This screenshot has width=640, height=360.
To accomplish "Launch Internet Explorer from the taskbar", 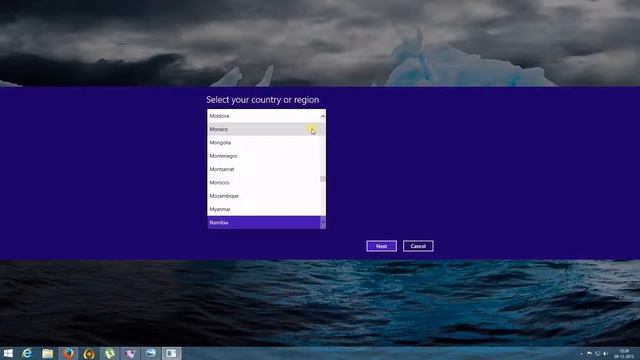I will point(27,353).
